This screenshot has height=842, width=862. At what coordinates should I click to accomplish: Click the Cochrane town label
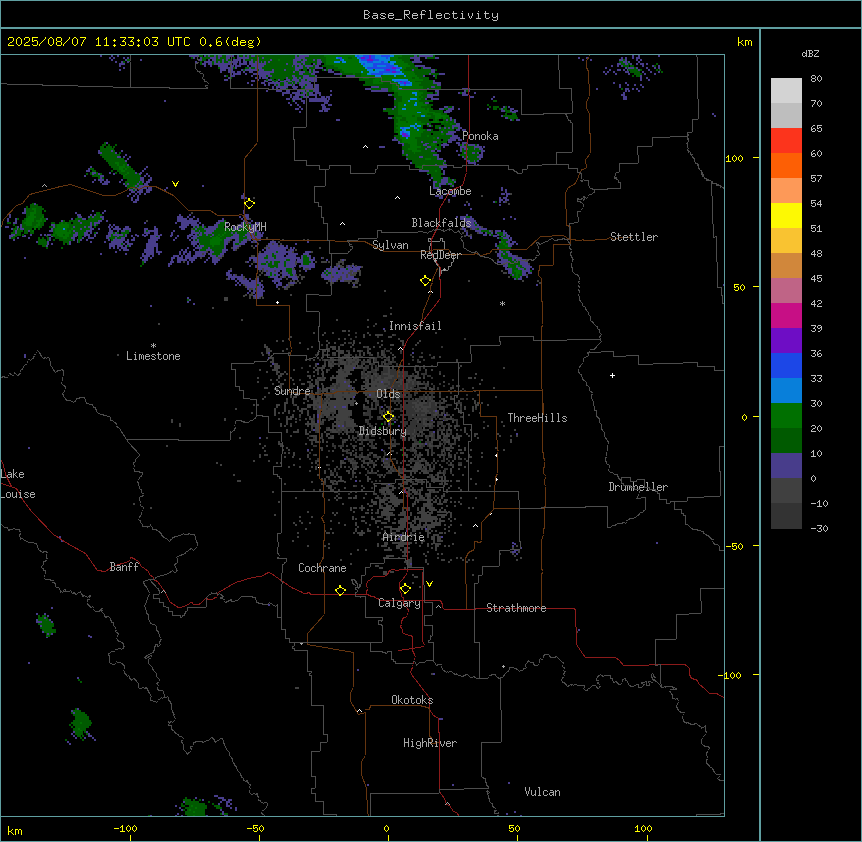click(322, 568)
